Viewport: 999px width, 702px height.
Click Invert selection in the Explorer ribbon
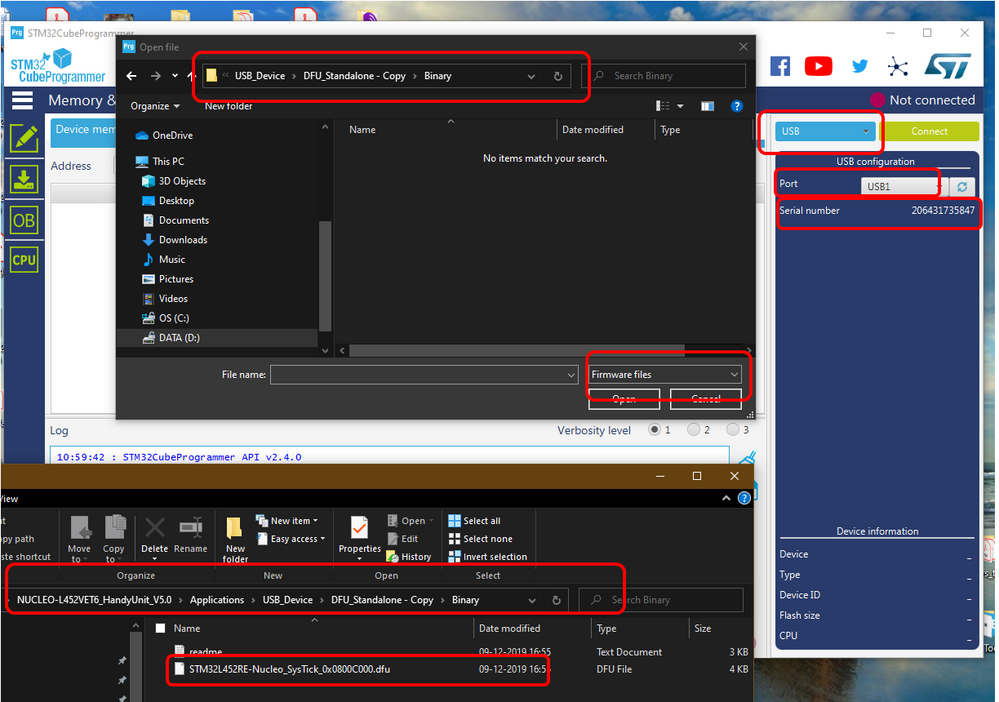(488, 557)
